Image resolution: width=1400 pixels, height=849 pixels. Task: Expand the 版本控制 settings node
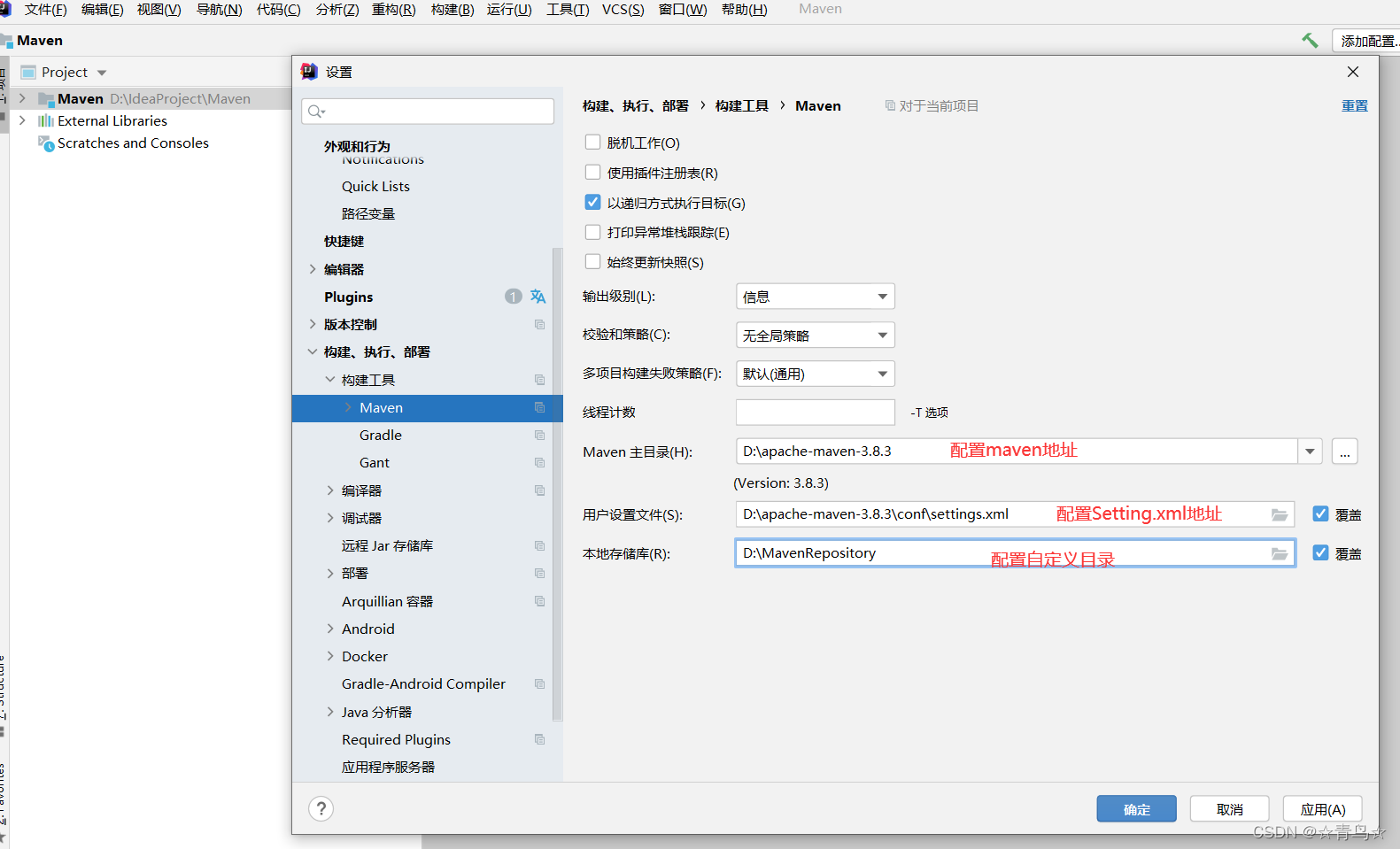(313, 324)
